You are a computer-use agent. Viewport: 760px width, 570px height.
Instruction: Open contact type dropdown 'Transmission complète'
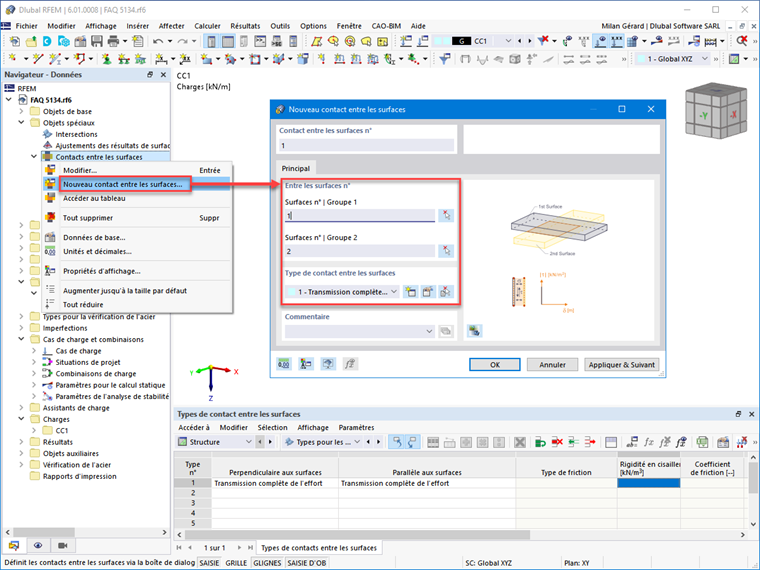pos(394,292)
